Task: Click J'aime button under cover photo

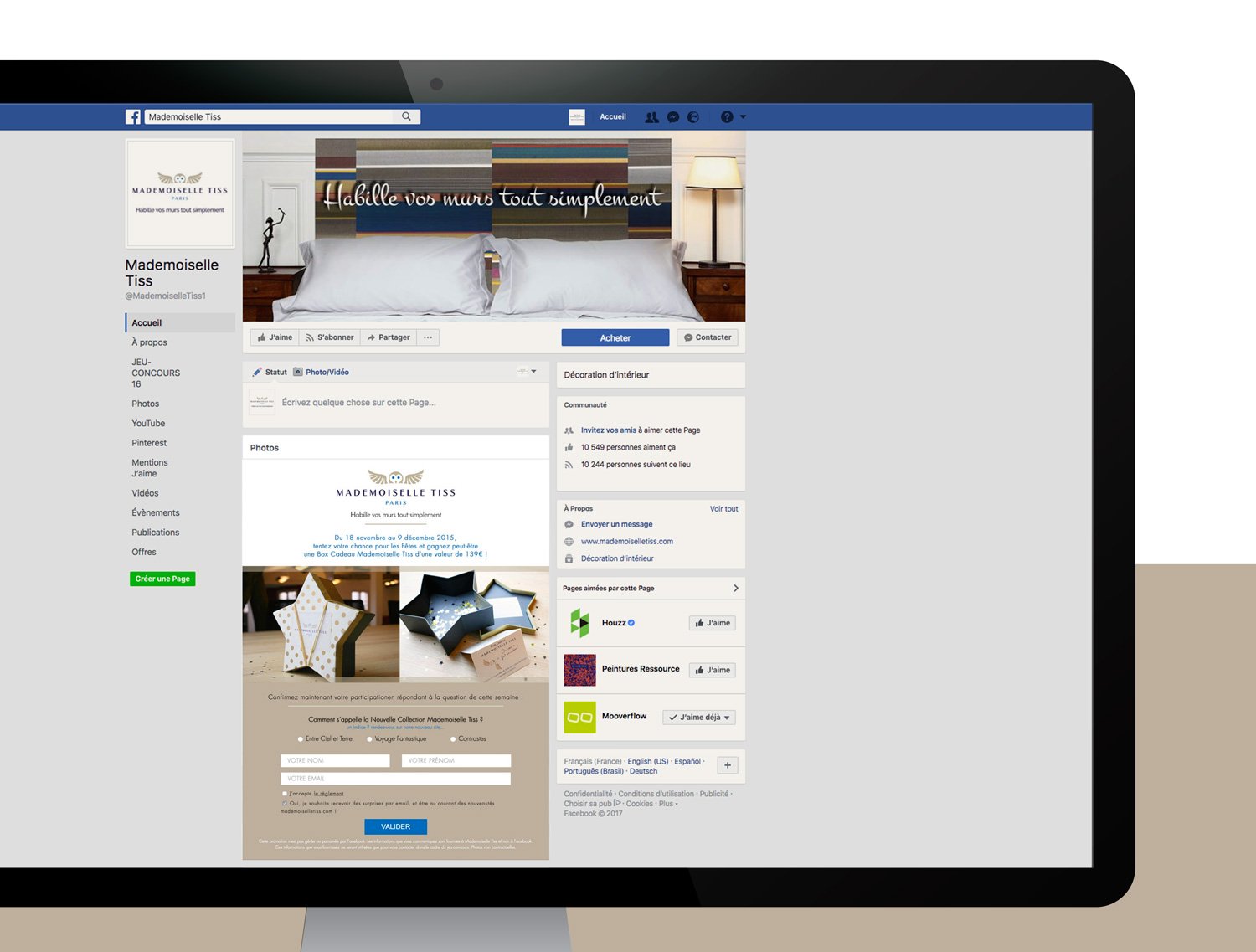Action: 275,337
